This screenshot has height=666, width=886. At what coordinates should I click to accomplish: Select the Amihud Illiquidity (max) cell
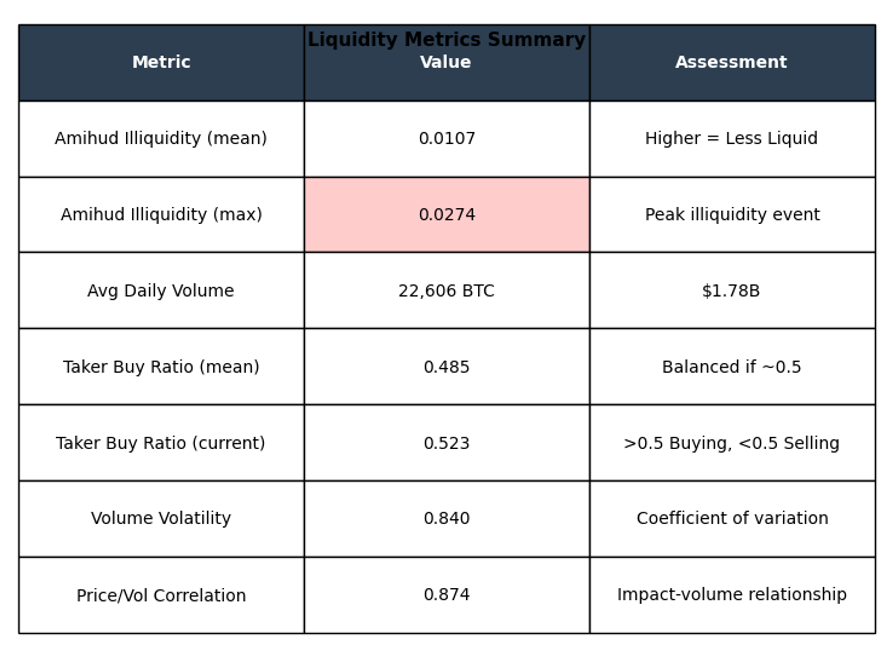(x=161, y=215)
